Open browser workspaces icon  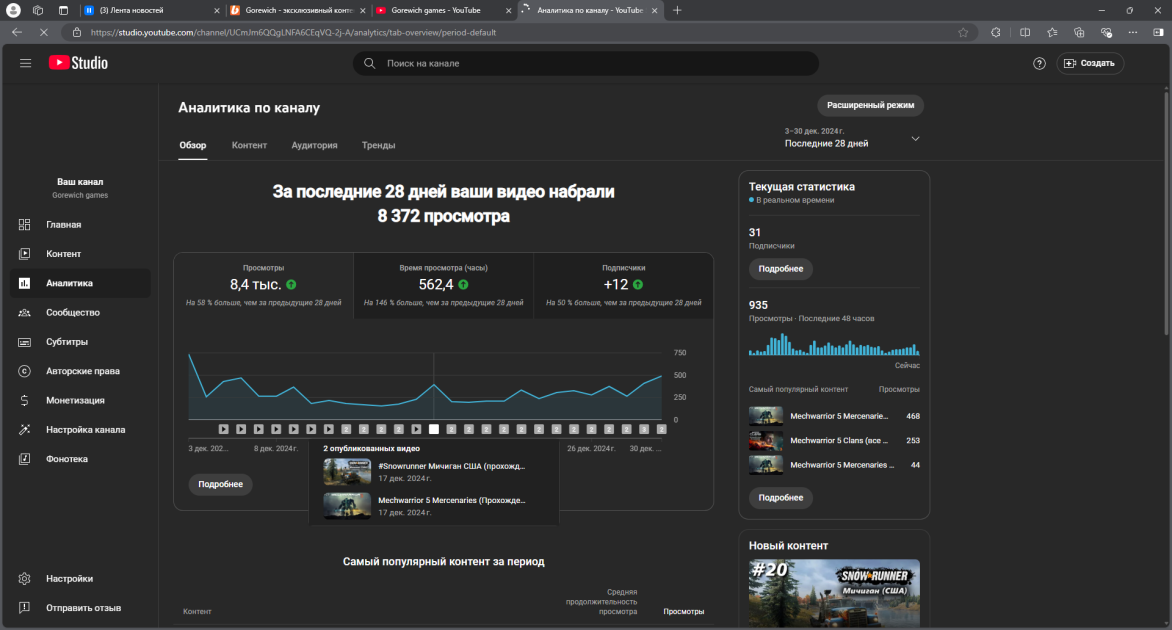(x=37, y=10)
